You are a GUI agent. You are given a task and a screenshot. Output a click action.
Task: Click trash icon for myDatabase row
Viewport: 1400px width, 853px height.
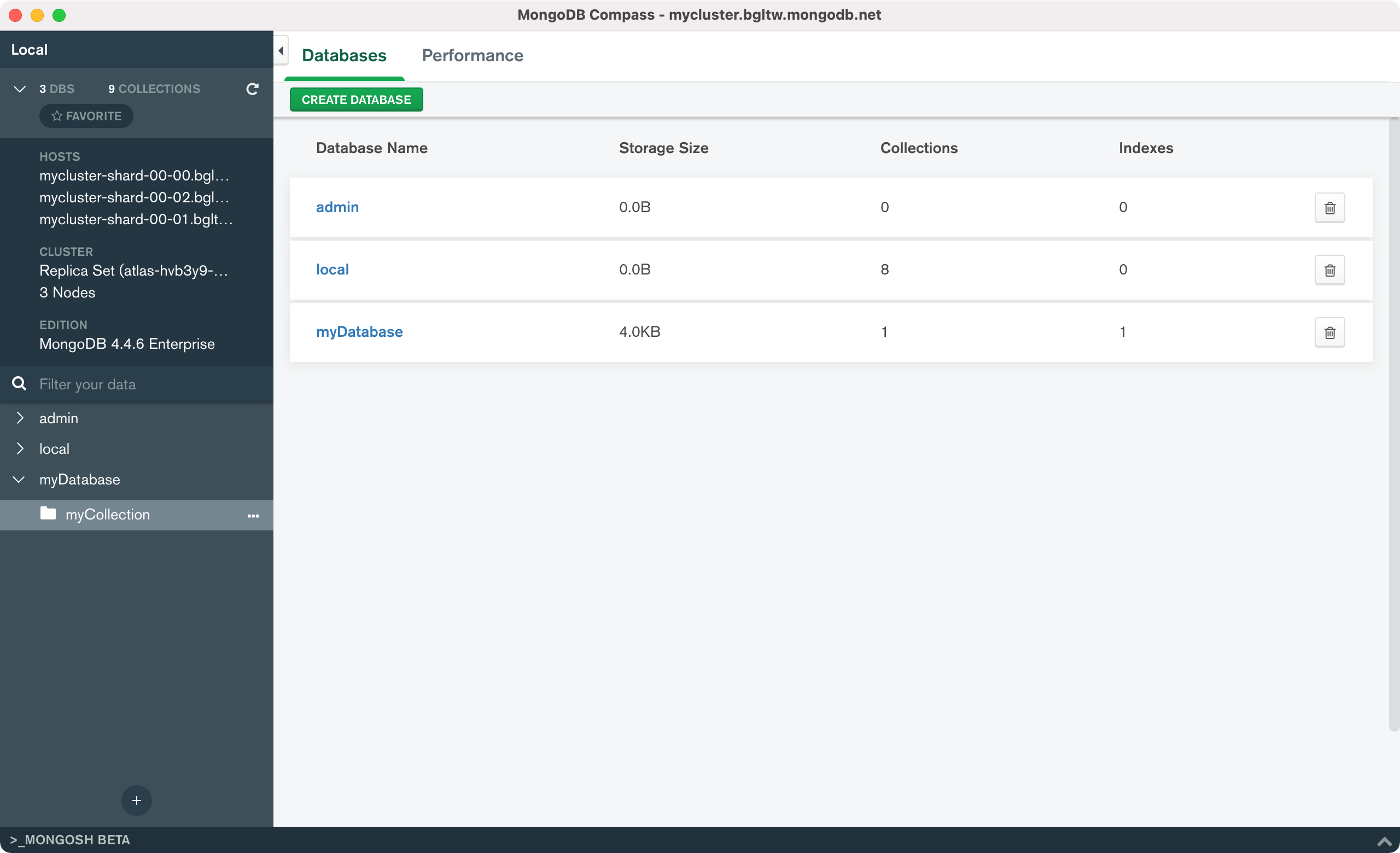[x=1329, y=333]
